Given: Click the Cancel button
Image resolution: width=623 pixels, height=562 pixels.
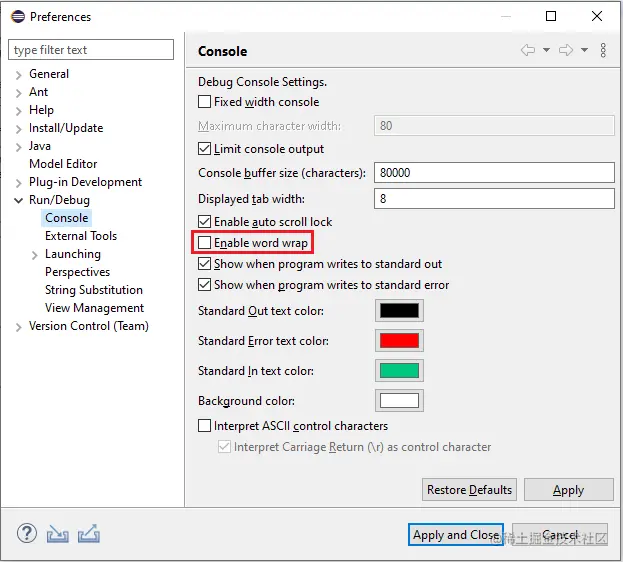Looking at the screenshot, I should 560,535.
